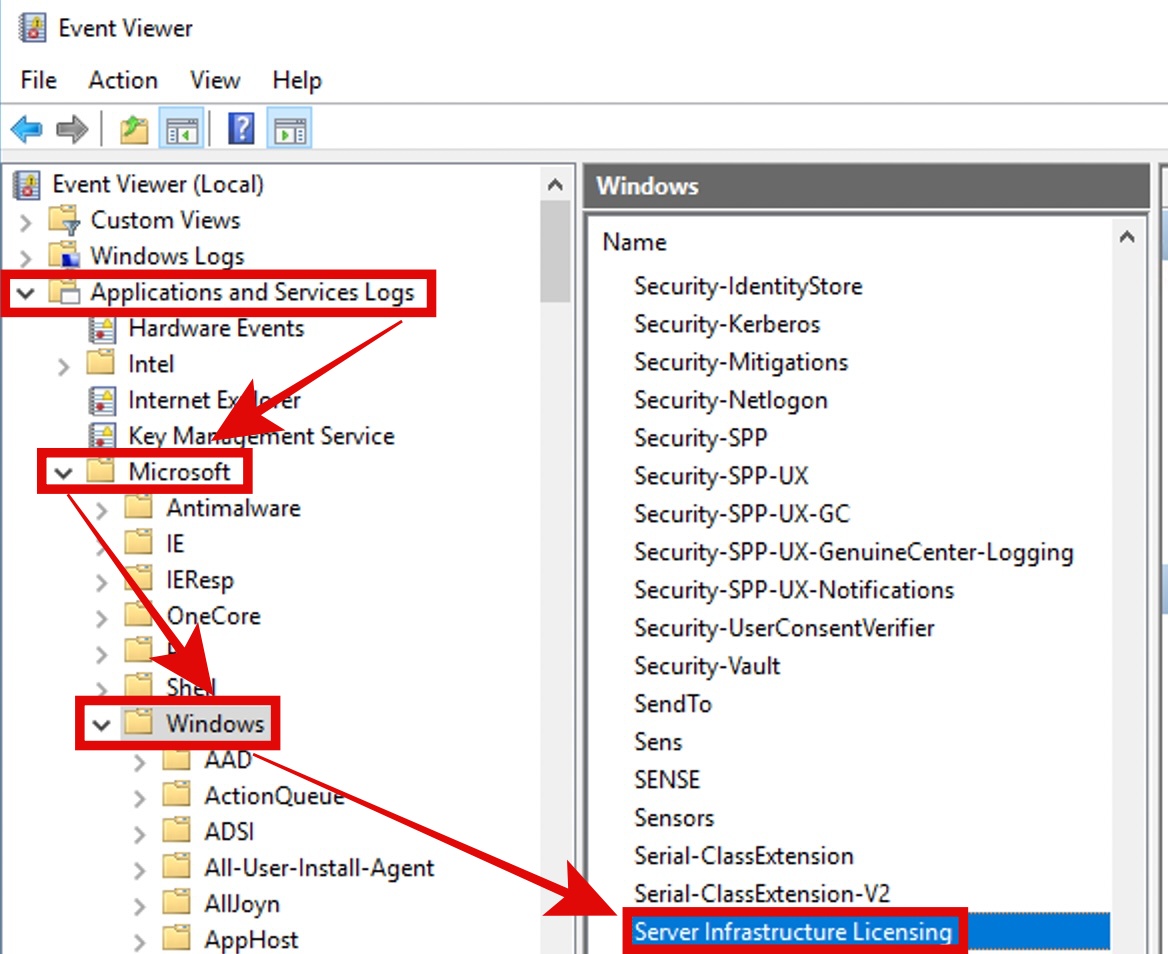Toggle the Show/Hide Console Tree icon
This screenshot has height=954, width=1168.
(x=182, y=130)
